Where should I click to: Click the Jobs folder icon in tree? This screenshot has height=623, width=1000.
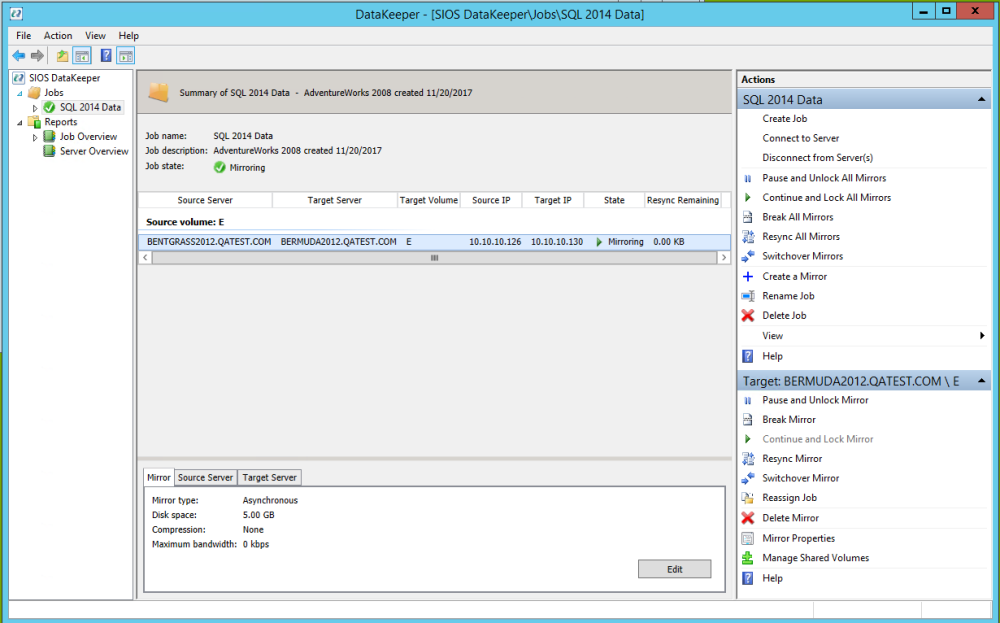click(34, 92)
